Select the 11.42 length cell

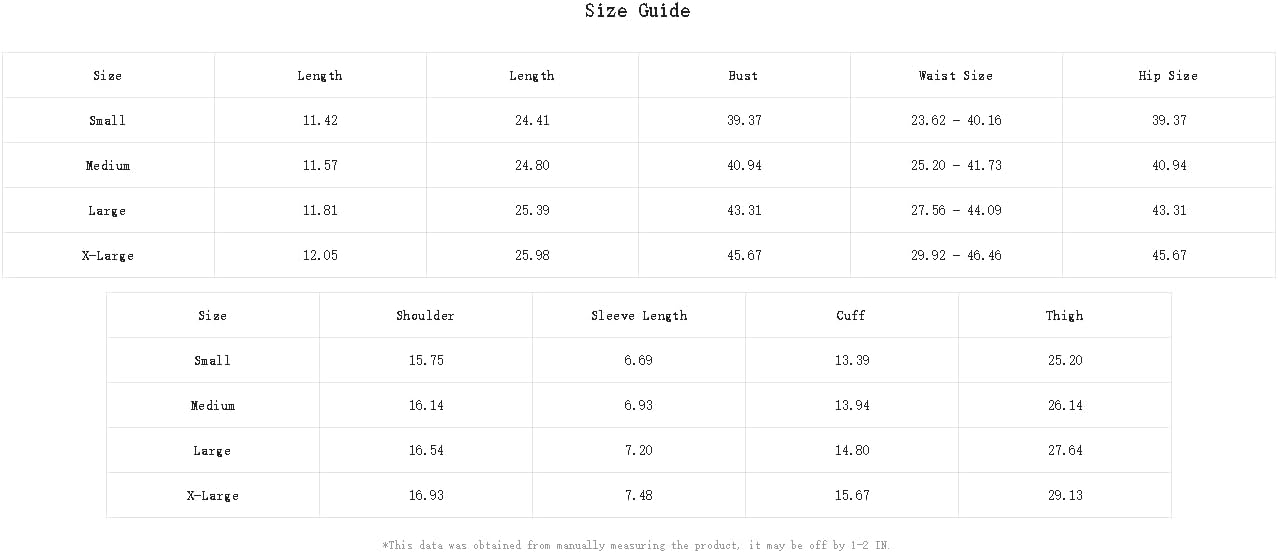click(320, 121)
